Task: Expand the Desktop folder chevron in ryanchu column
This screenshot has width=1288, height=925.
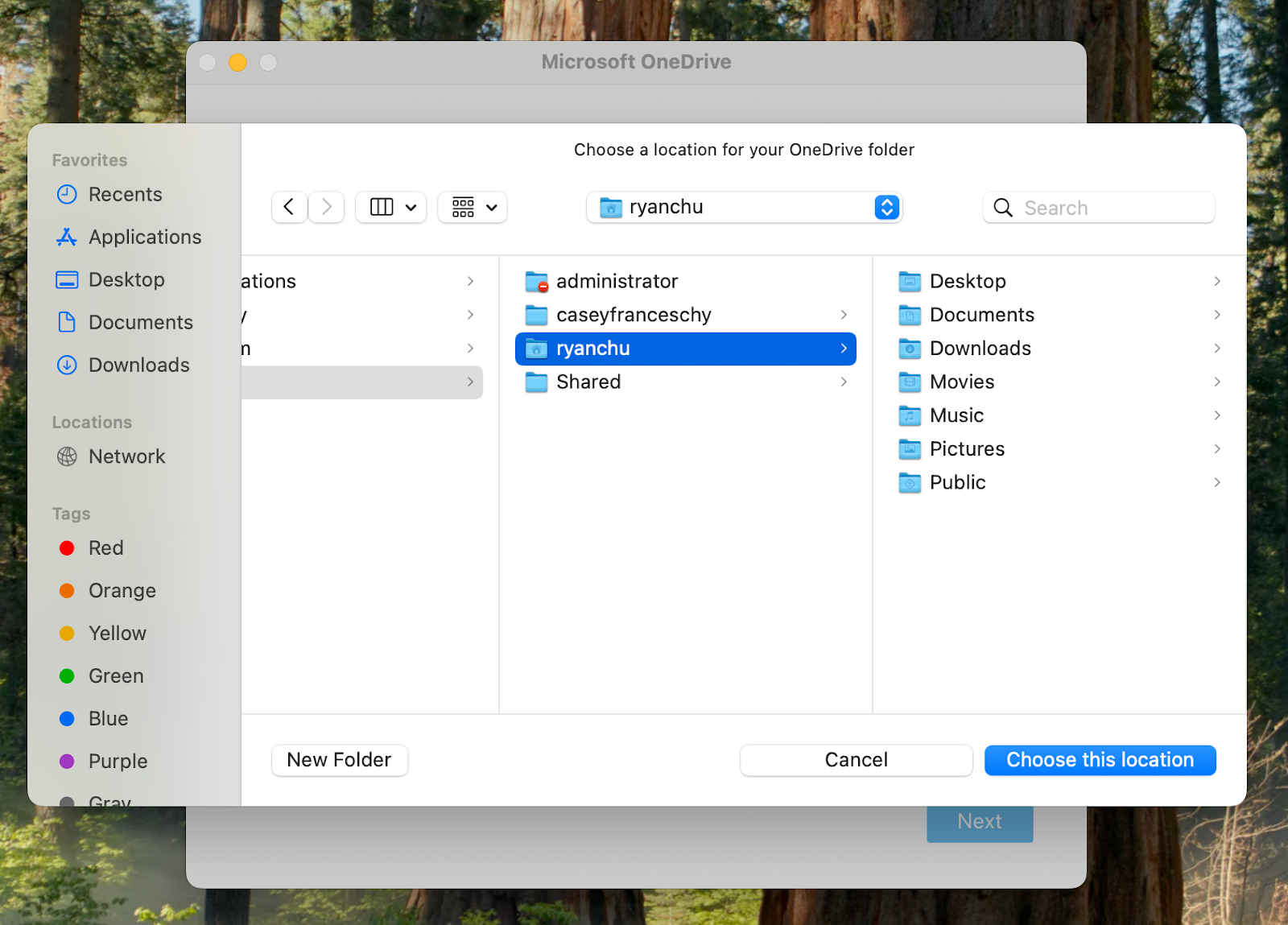Action: (x=1217, y=282)
